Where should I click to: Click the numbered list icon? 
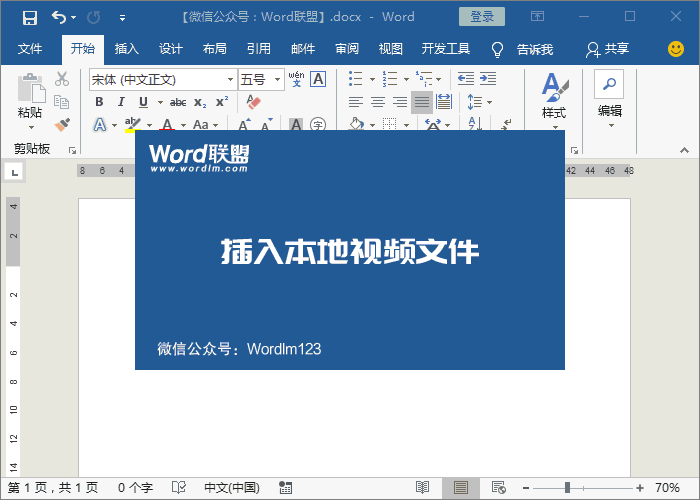pyautogui.click(x=390, y=79)
